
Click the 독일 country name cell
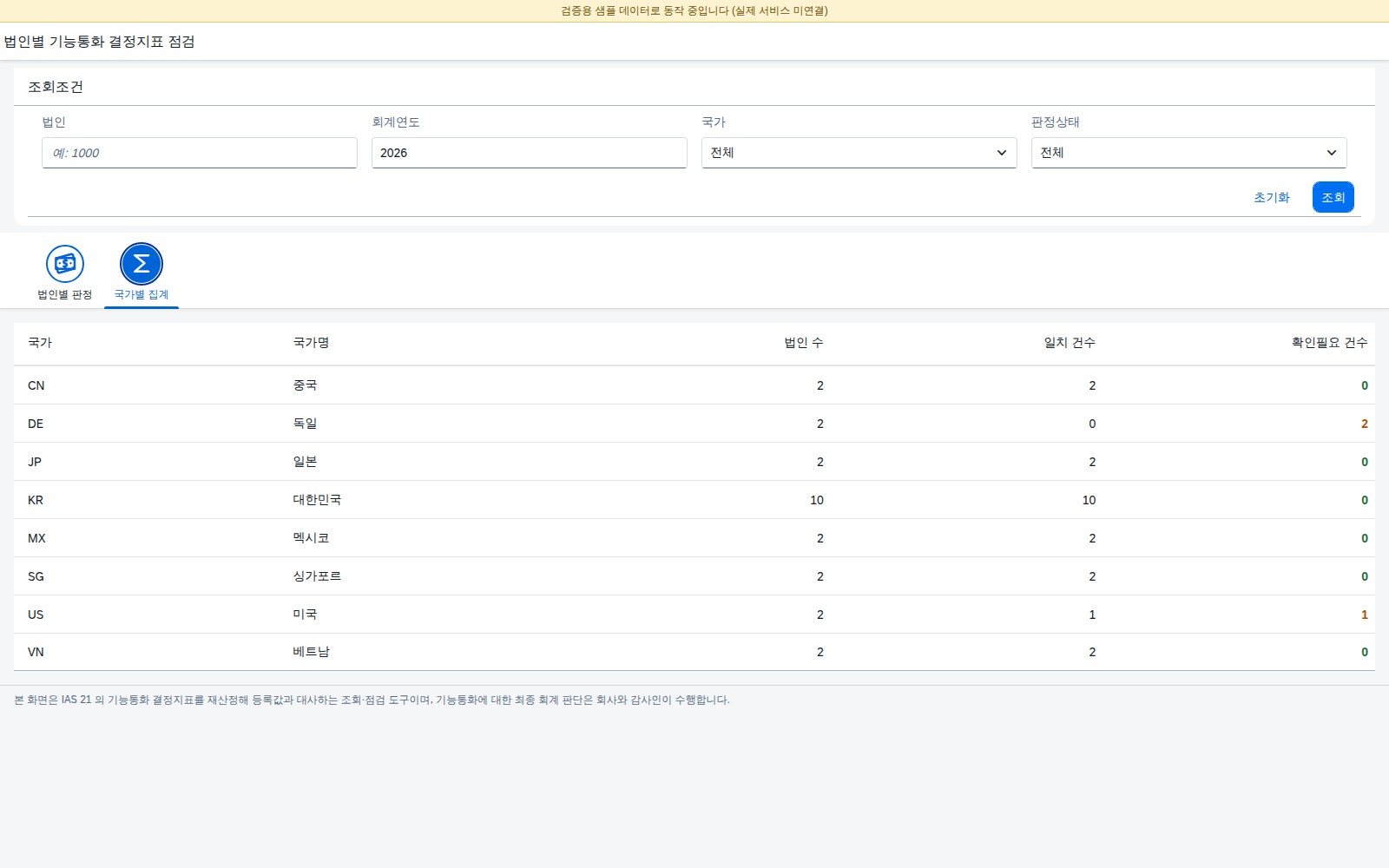click(305, 424)
